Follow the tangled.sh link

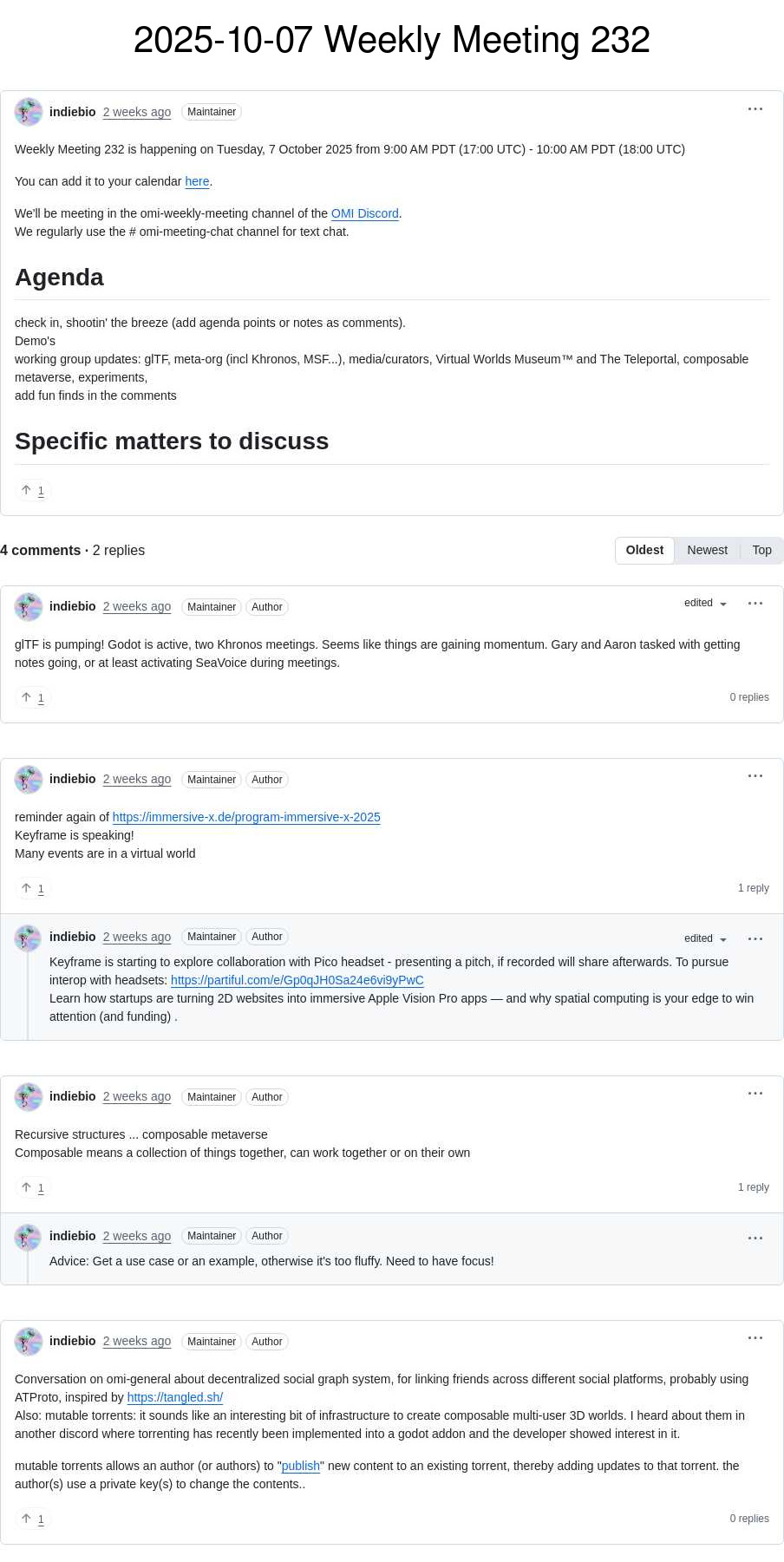pos(174,1397)
